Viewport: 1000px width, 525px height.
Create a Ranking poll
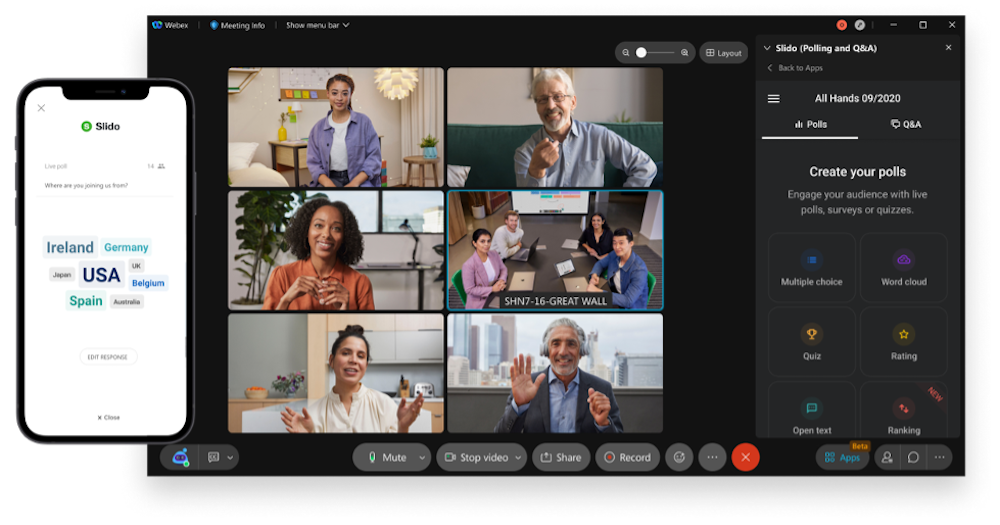point(904,411)
